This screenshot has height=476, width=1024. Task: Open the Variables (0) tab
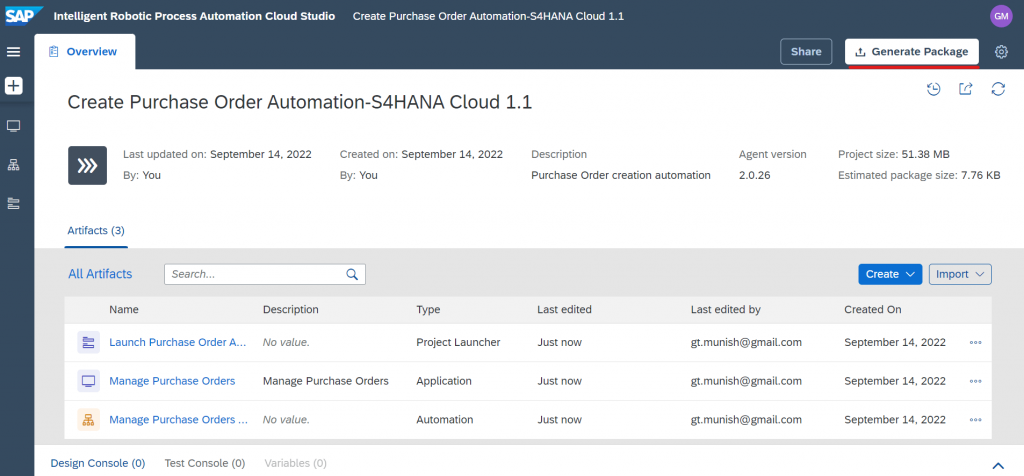(295, 464)
